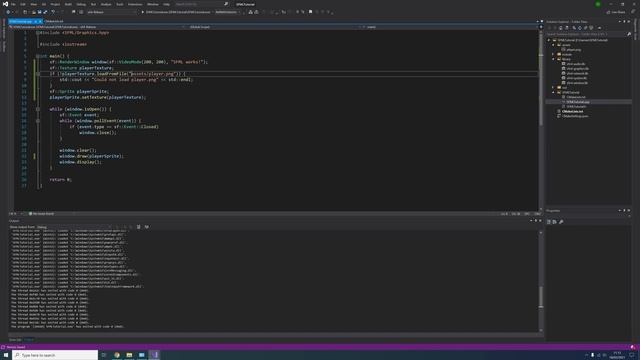The height and width of the screenshot is (360, 640).
Task: Expand the include folder in tree
Action: 554,54
